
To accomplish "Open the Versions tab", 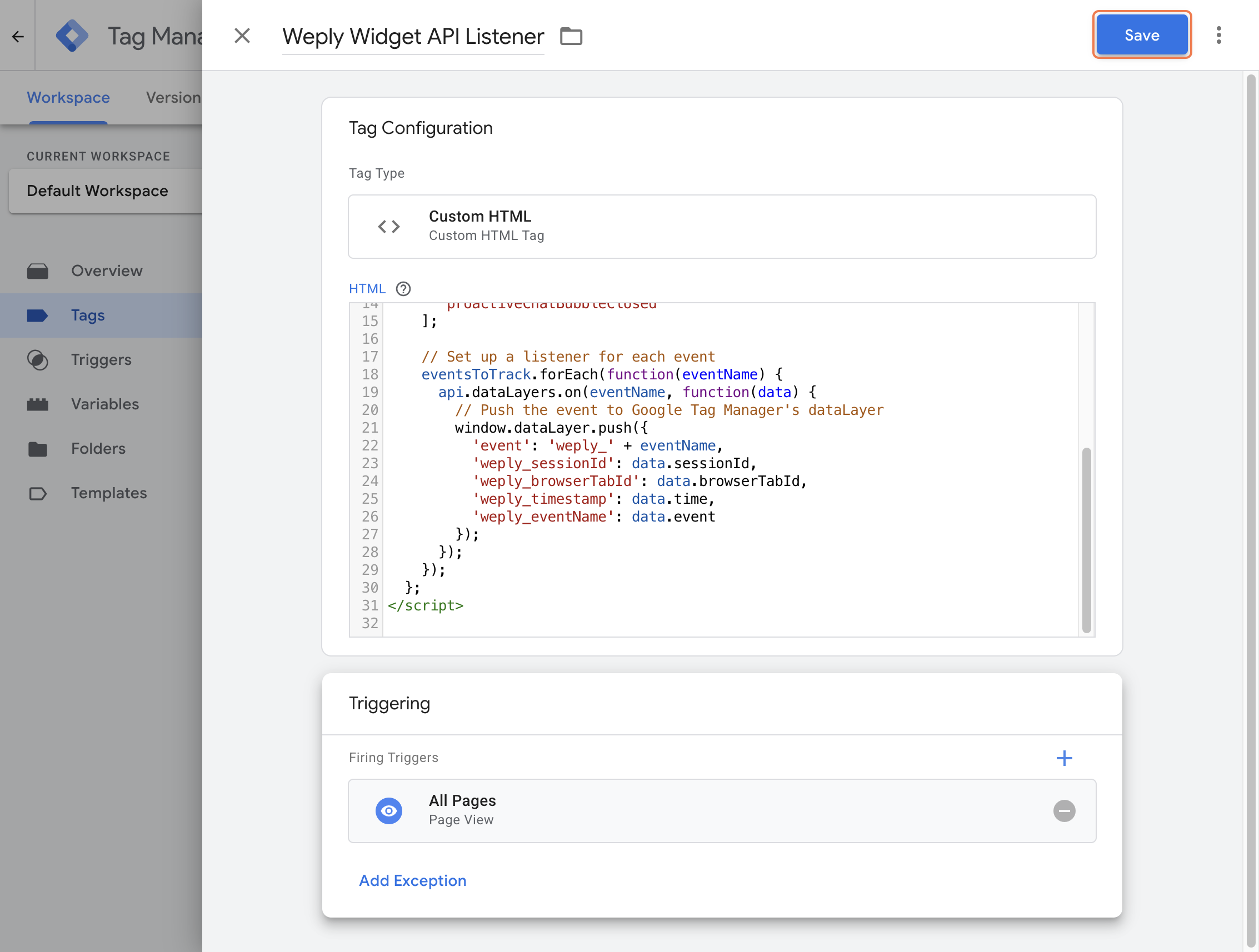I will click(x=173, y=98).
